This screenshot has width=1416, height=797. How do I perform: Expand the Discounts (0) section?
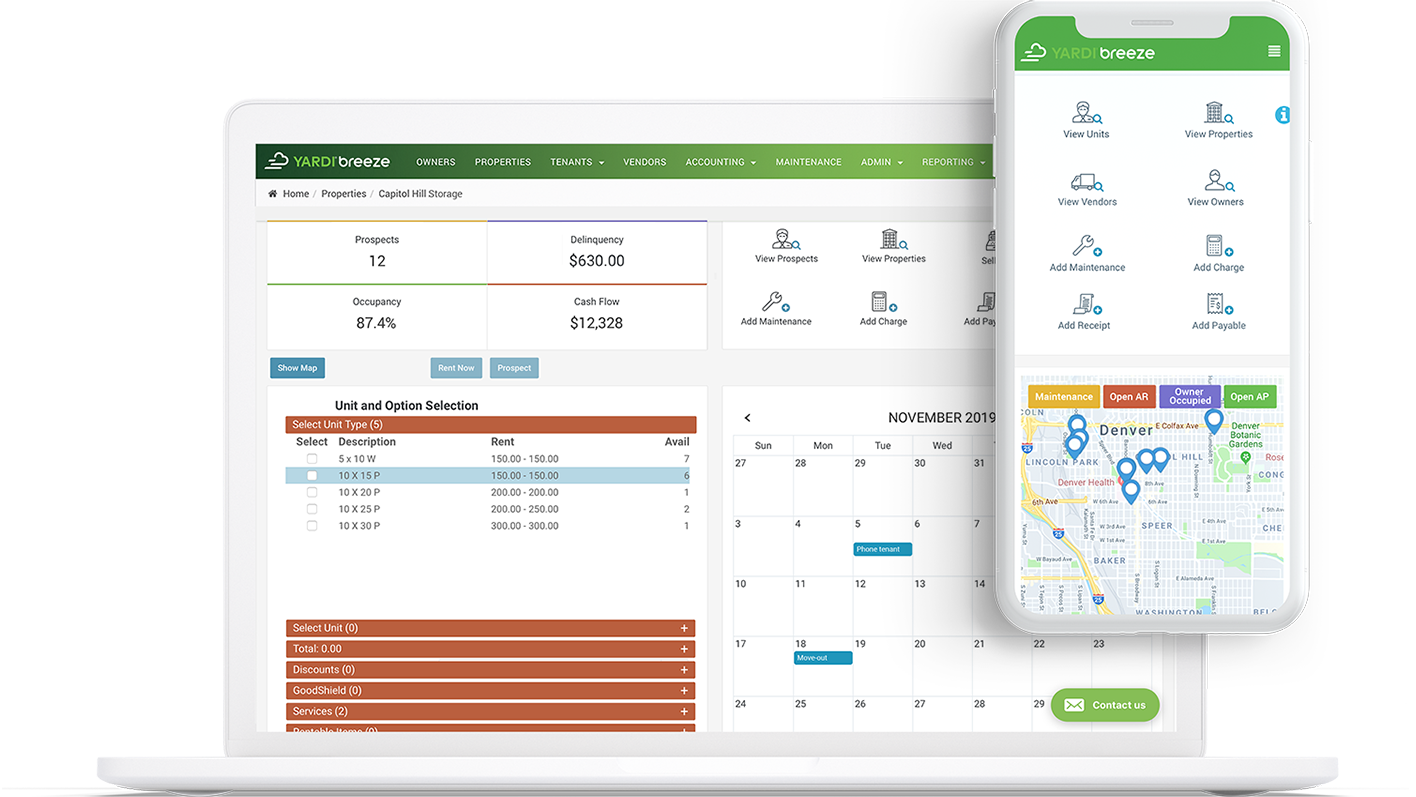(x=684, y=670)
